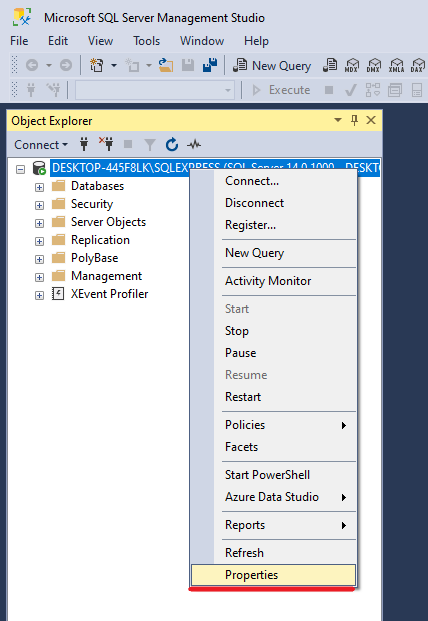Choose Disconnect in the context menu
Screen dimensions: 428x621
click(274, 203)
